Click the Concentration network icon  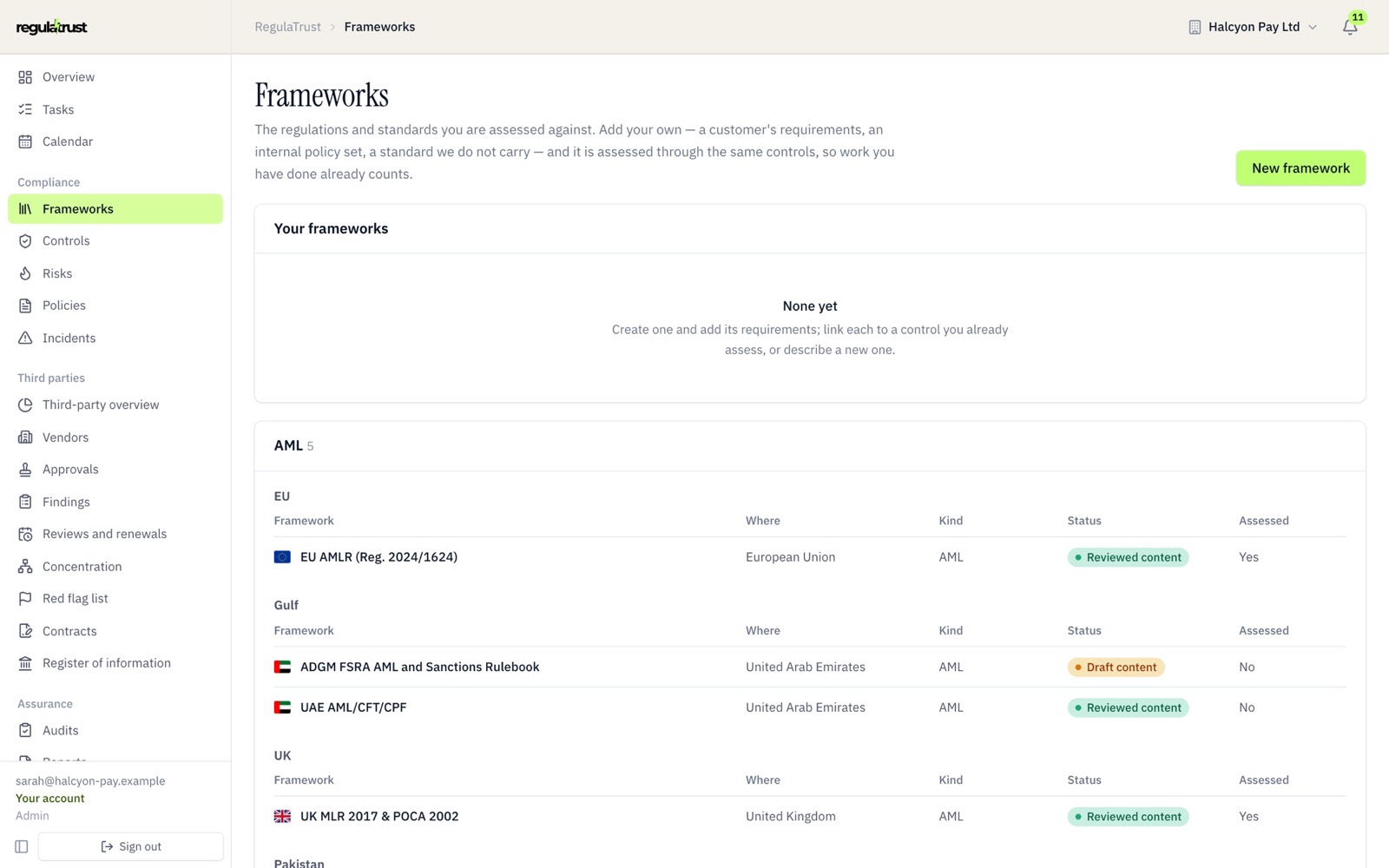tap(25, 567)
